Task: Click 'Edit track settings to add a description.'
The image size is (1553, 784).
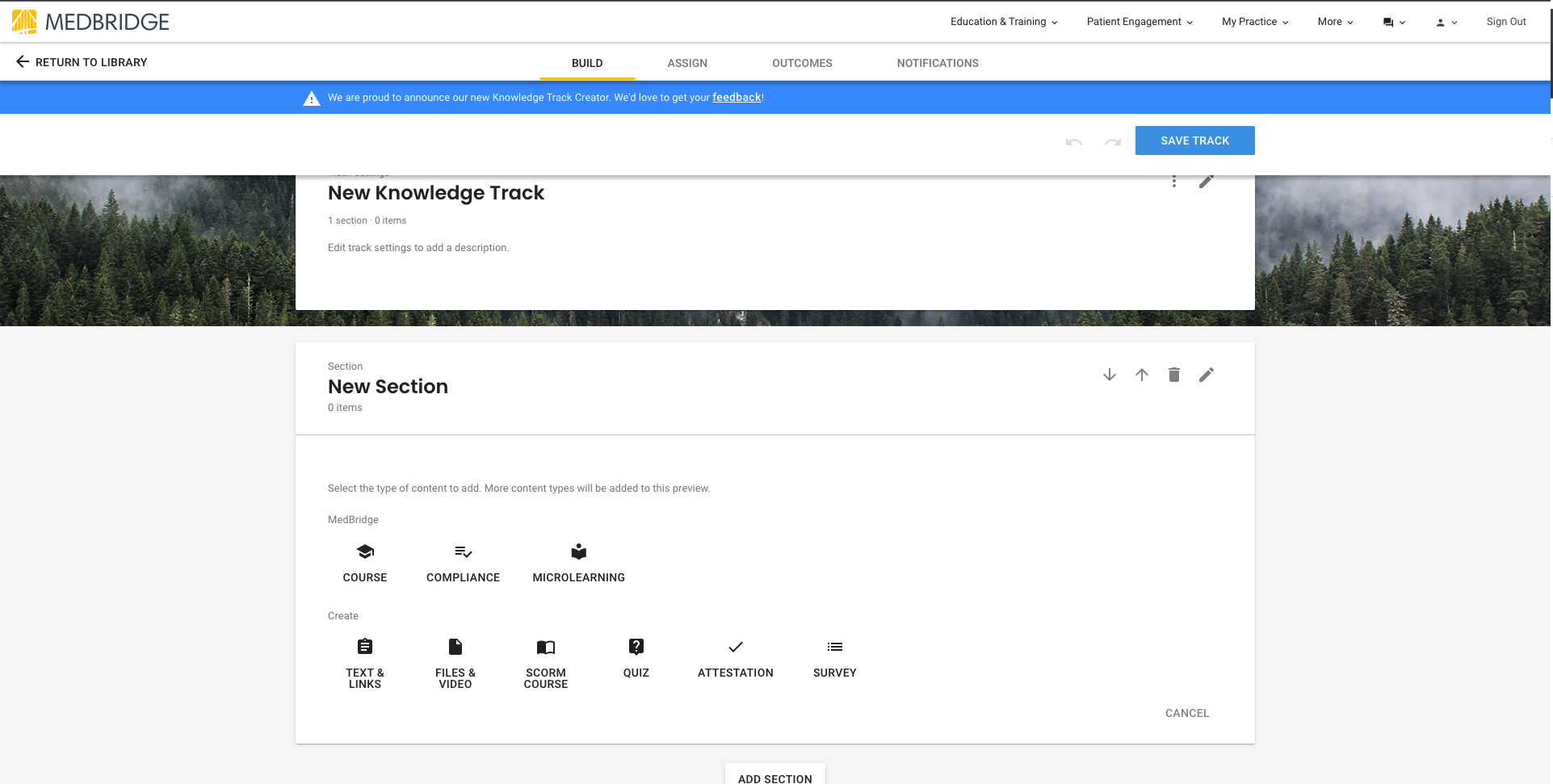Action: [x=418, y=248]
